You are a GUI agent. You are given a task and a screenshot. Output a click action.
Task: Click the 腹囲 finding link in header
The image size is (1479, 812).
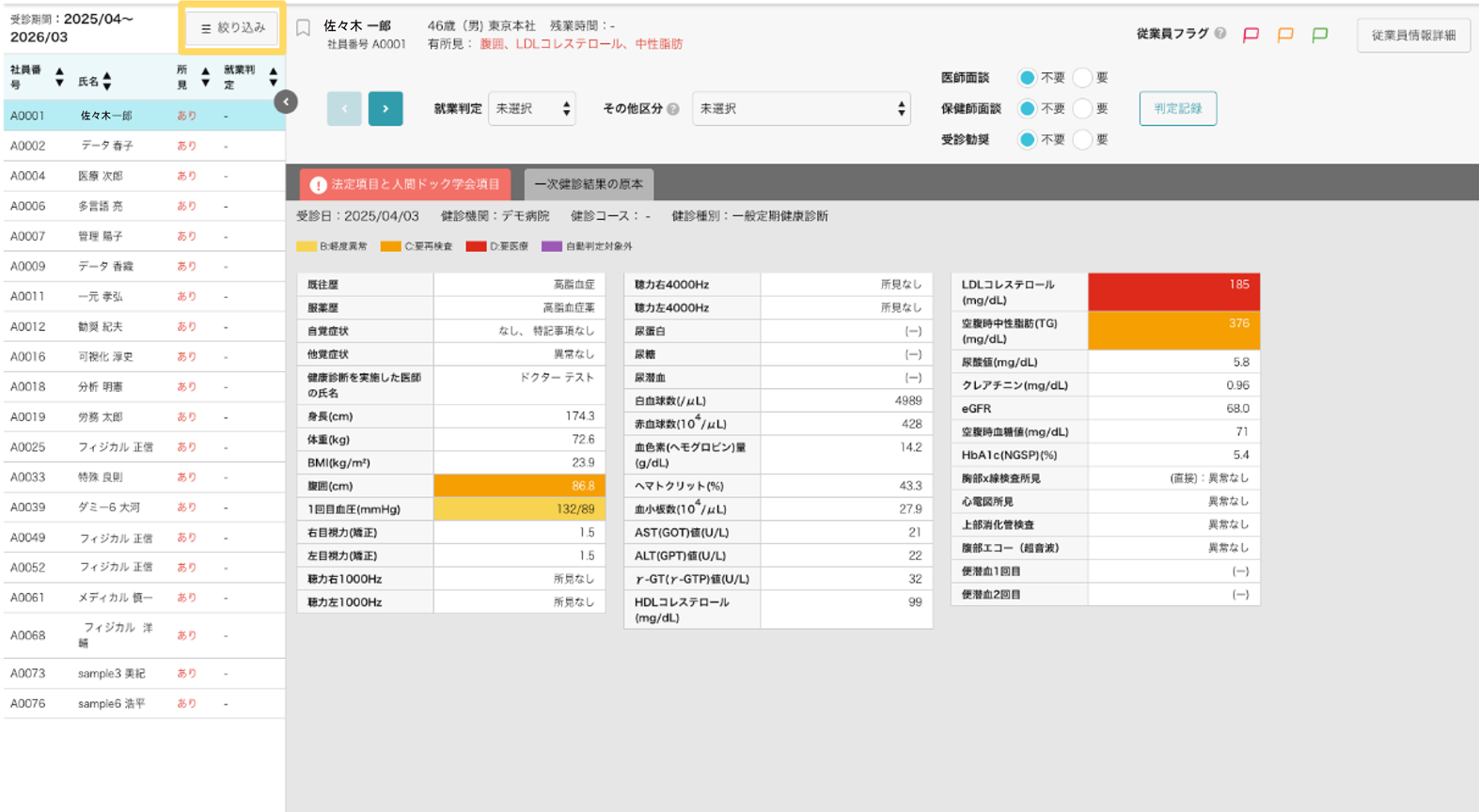click(492, 44)
